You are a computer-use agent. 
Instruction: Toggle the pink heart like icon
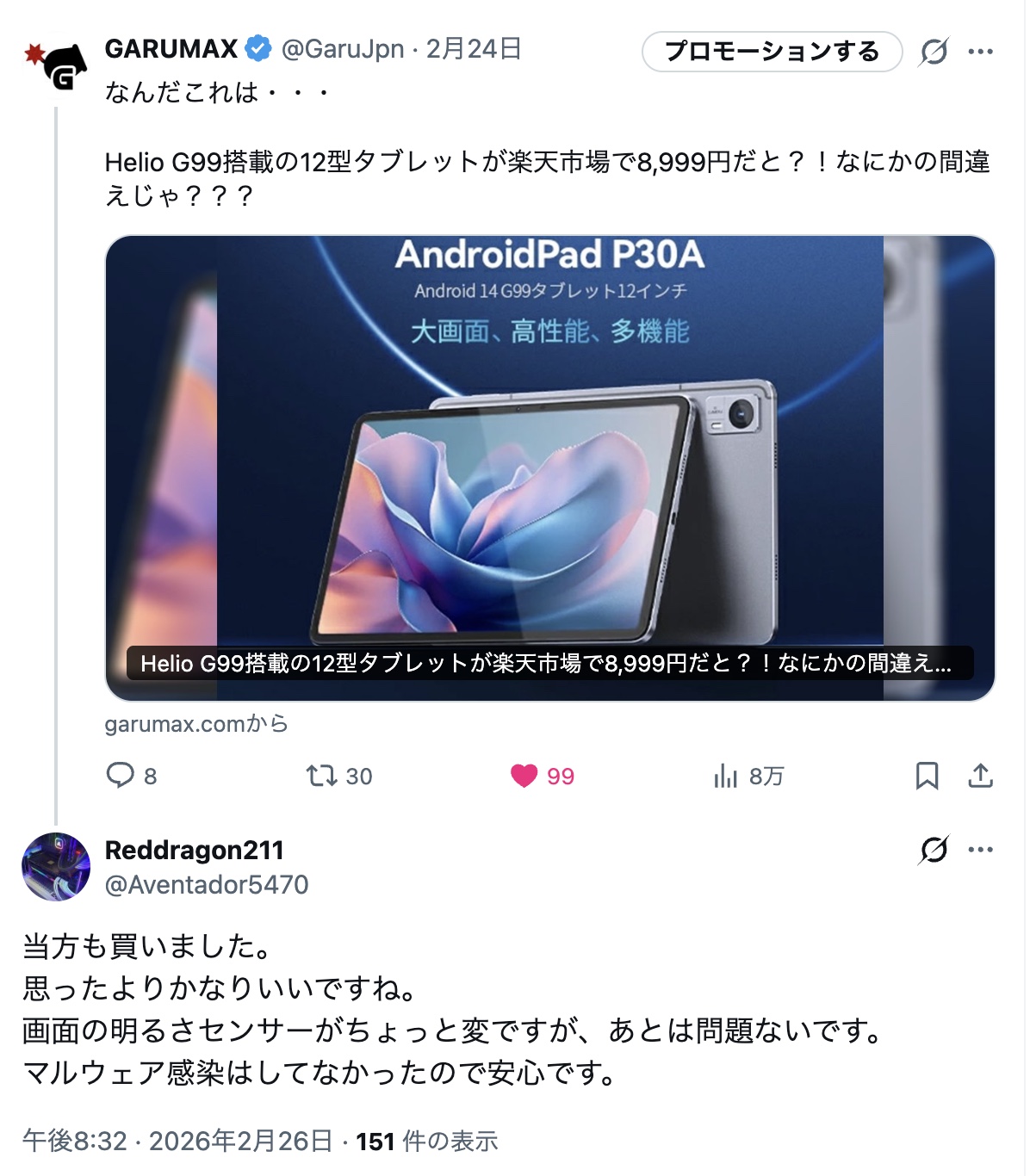(x=524, y=776)
